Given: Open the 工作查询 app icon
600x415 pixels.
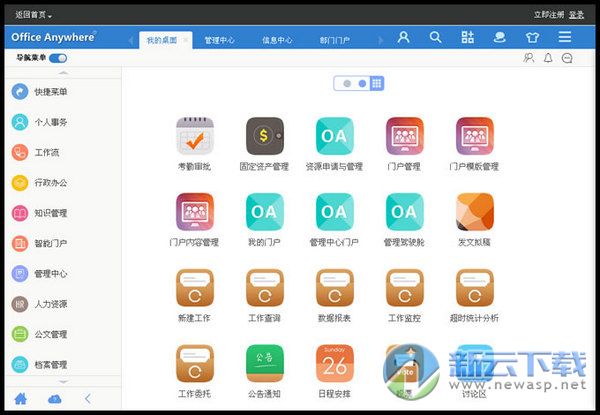Looking at the screenshot, I should [264, 288].
